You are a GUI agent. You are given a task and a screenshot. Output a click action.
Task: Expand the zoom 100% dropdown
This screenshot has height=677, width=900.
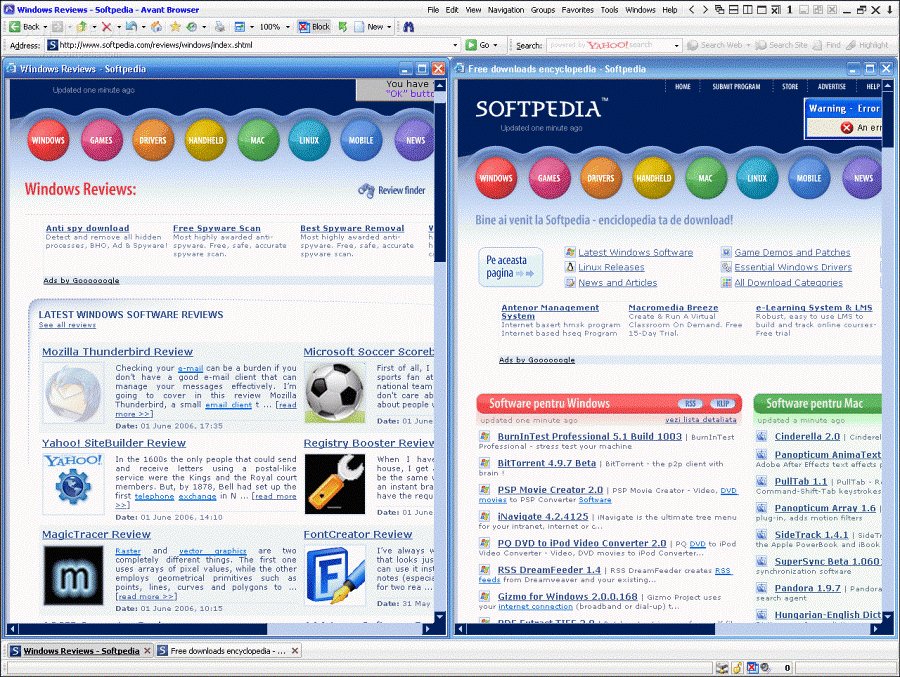click(x=288, y=27)
